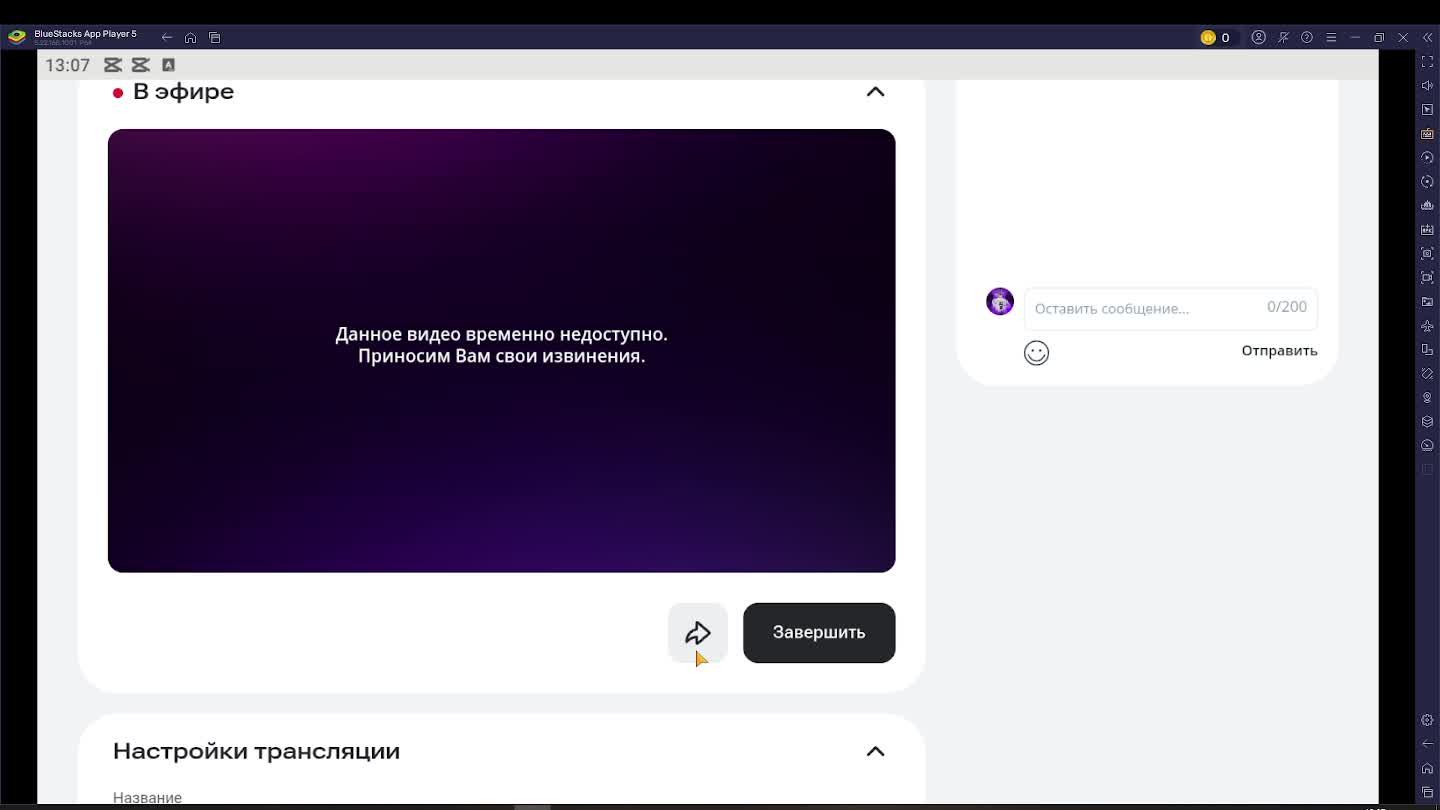Click the home icon at sidebar bottom

coord(1427,768)
